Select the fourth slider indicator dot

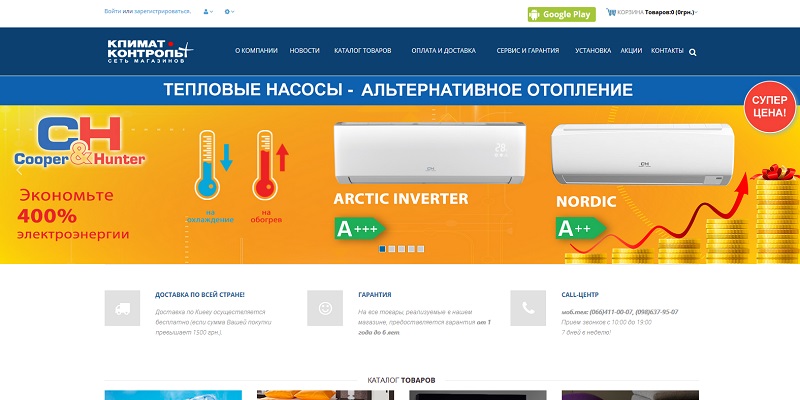tap(411, 249)
